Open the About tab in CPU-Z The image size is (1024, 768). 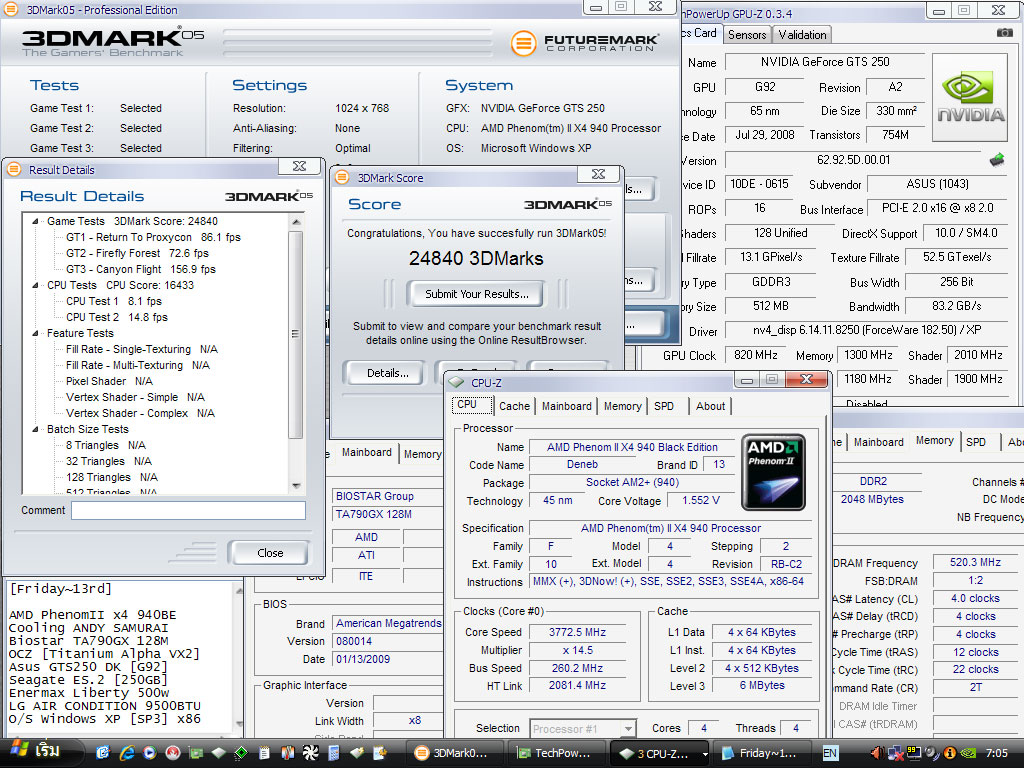[710, 406]
